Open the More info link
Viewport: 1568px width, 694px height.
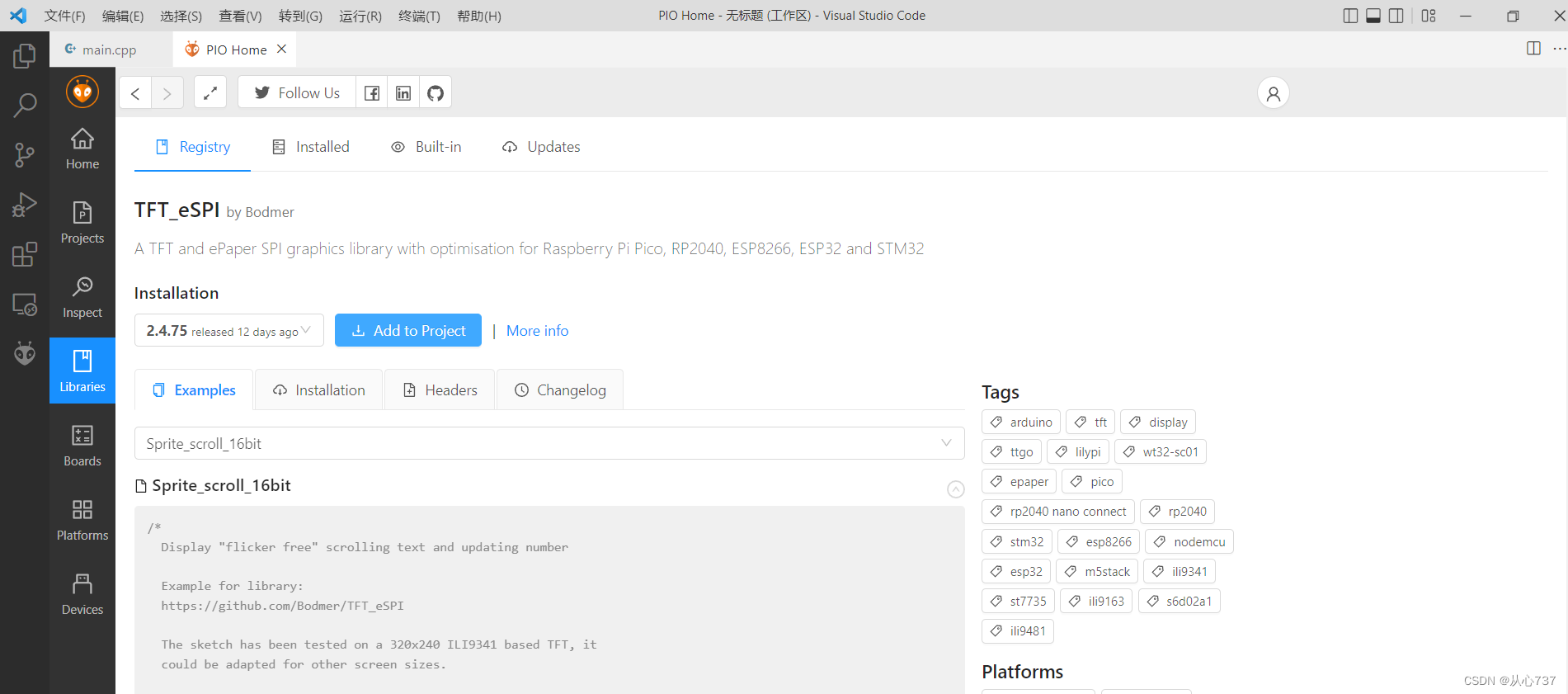coord(537,331)
